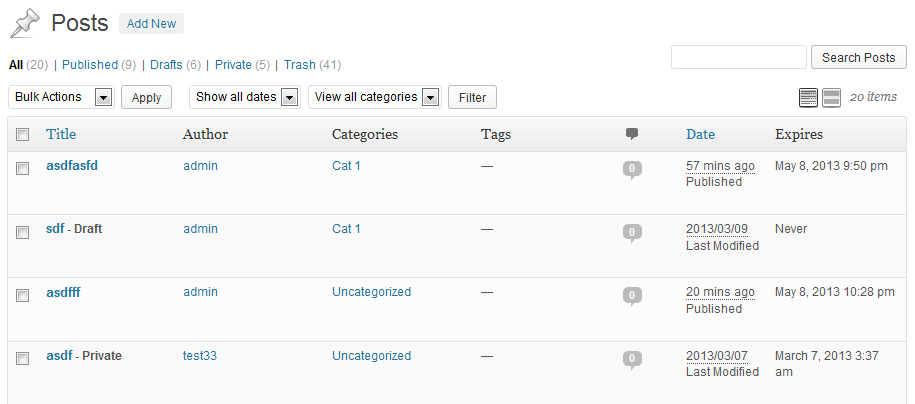Expand the Show all dates dropdown
The width and height of the screenshot is (915, 404).
point(246,97)
